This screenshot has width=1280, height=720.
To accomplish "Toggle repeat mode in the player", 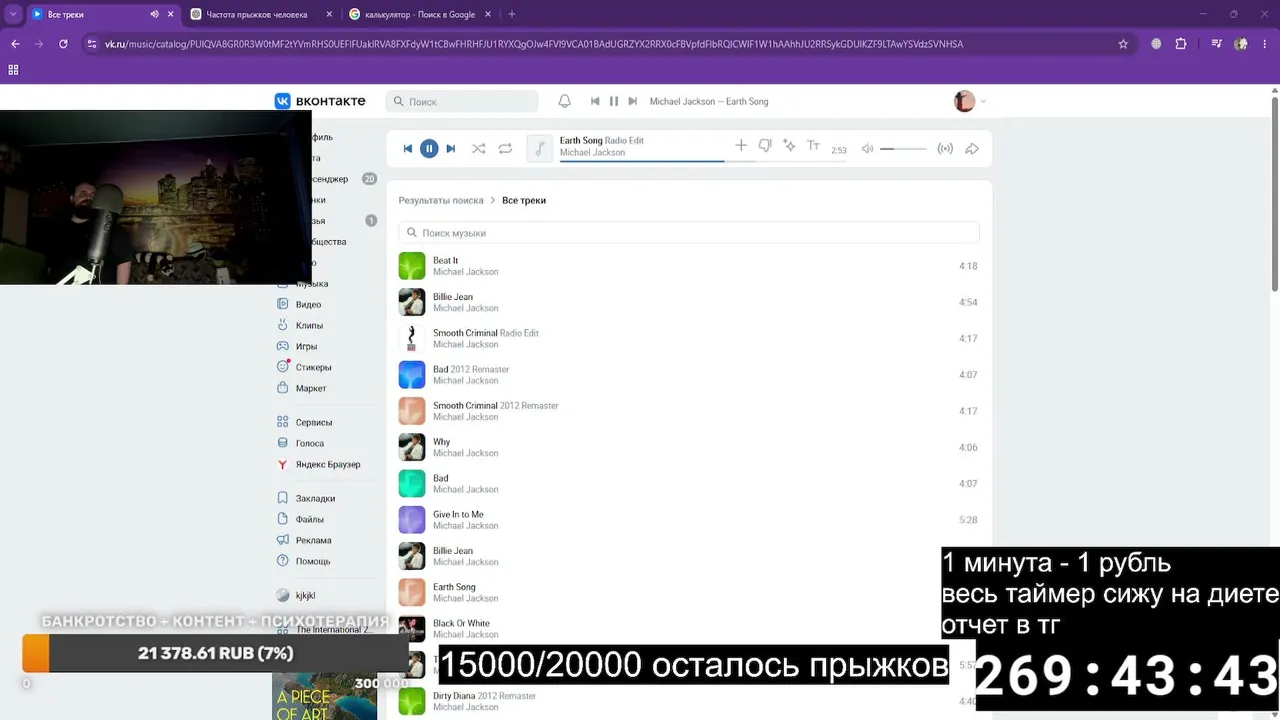I will [x=505, y=149].
